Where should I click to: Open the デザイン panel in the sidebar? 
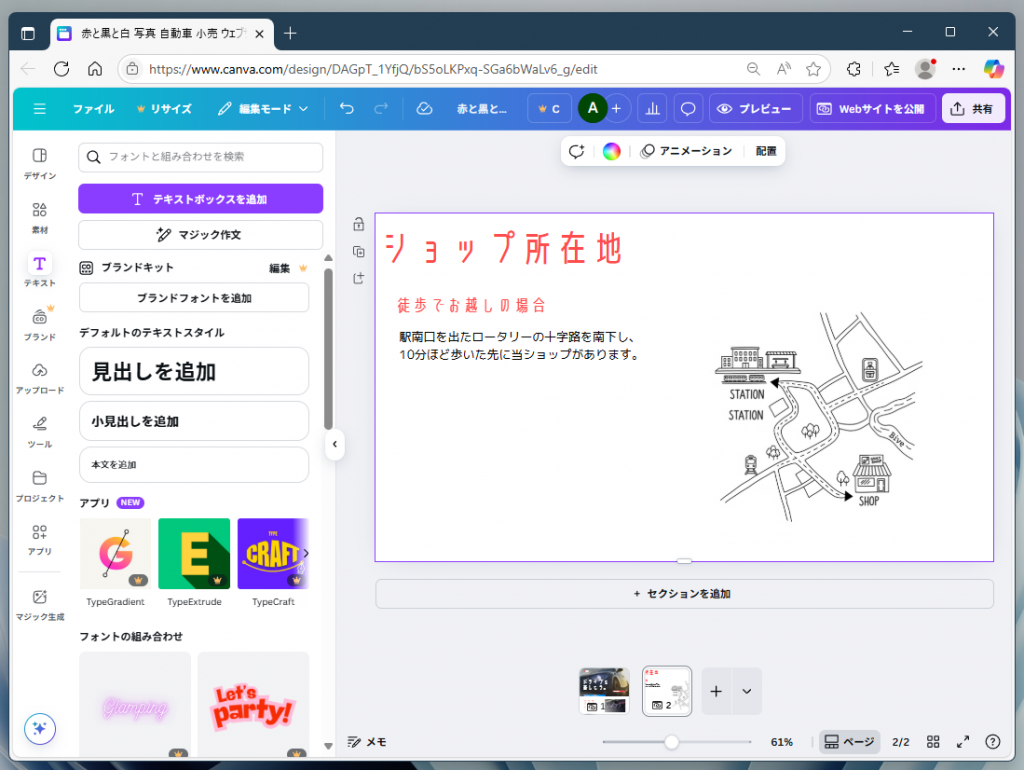click(39, 163)
